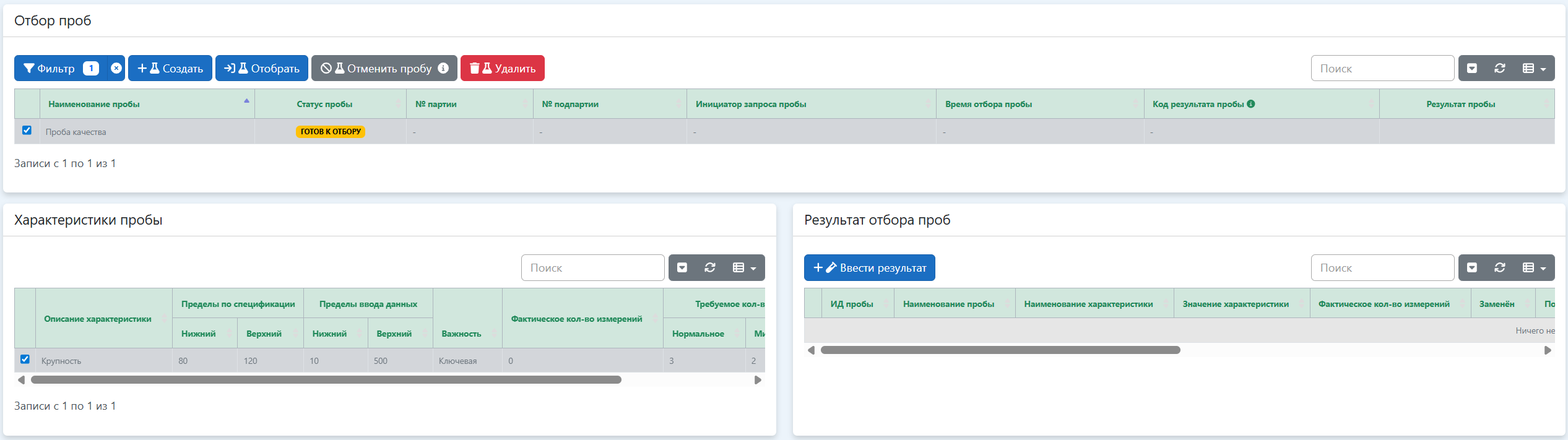
Task: Click toggle icon left of refresh in Характеристики пробы
Action: (x=682, y=268)
